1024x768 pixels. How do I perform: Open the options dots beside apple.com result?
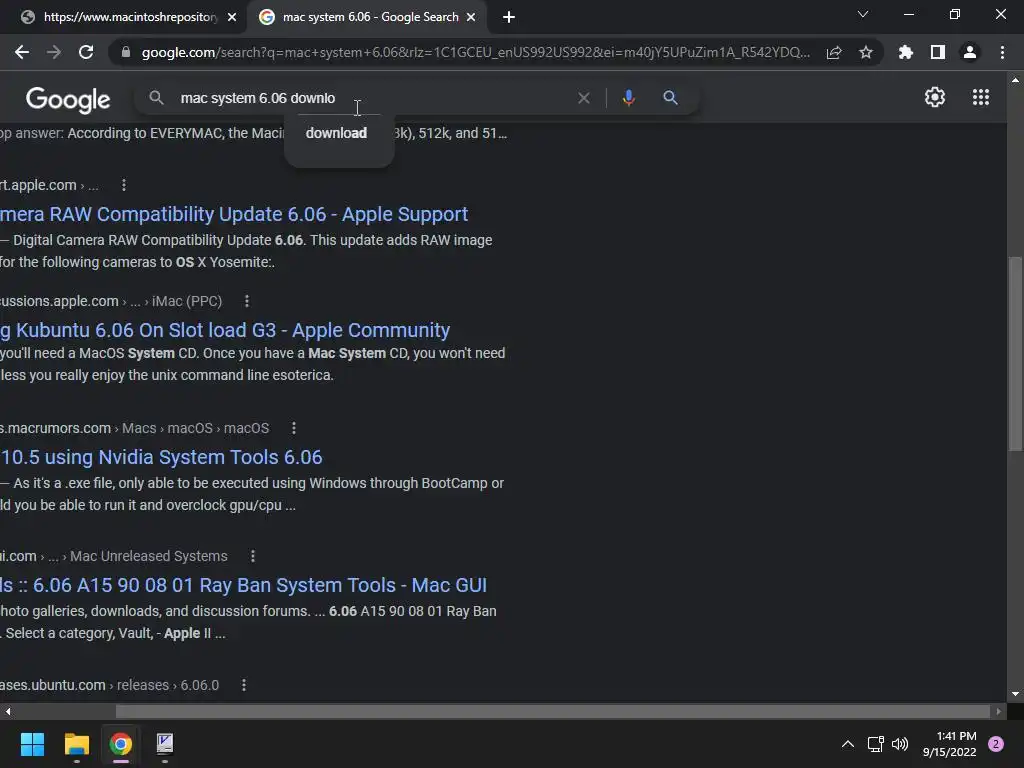click(123, 185)
